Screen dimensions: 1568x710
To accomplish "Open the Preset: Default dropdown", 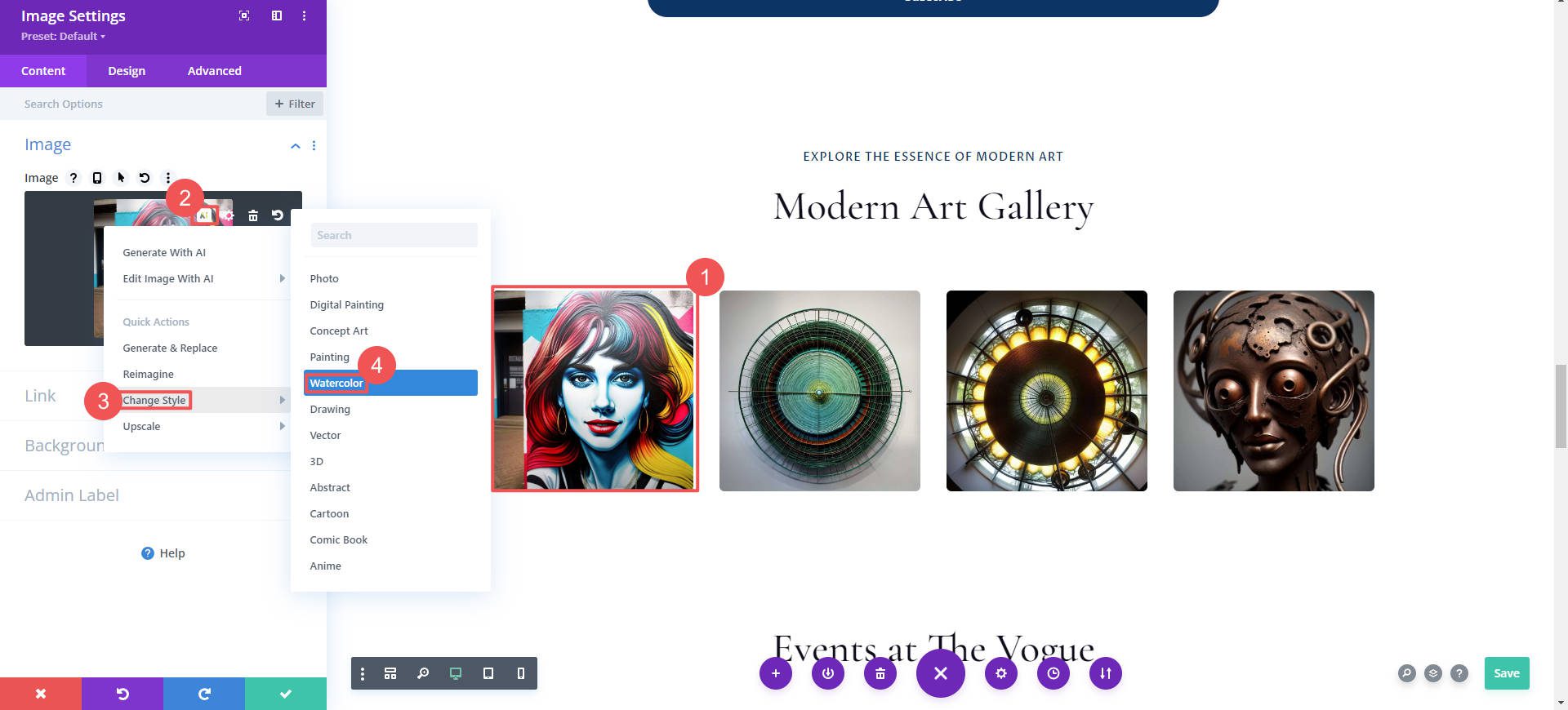I will [x=63, y=37].
